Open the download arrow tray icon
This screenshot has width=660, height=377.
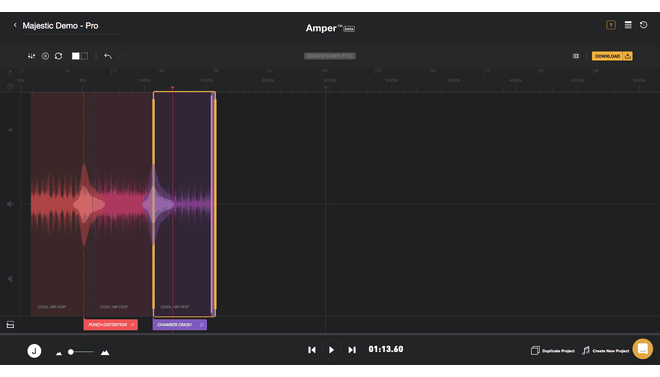click(x=628, y=56)
